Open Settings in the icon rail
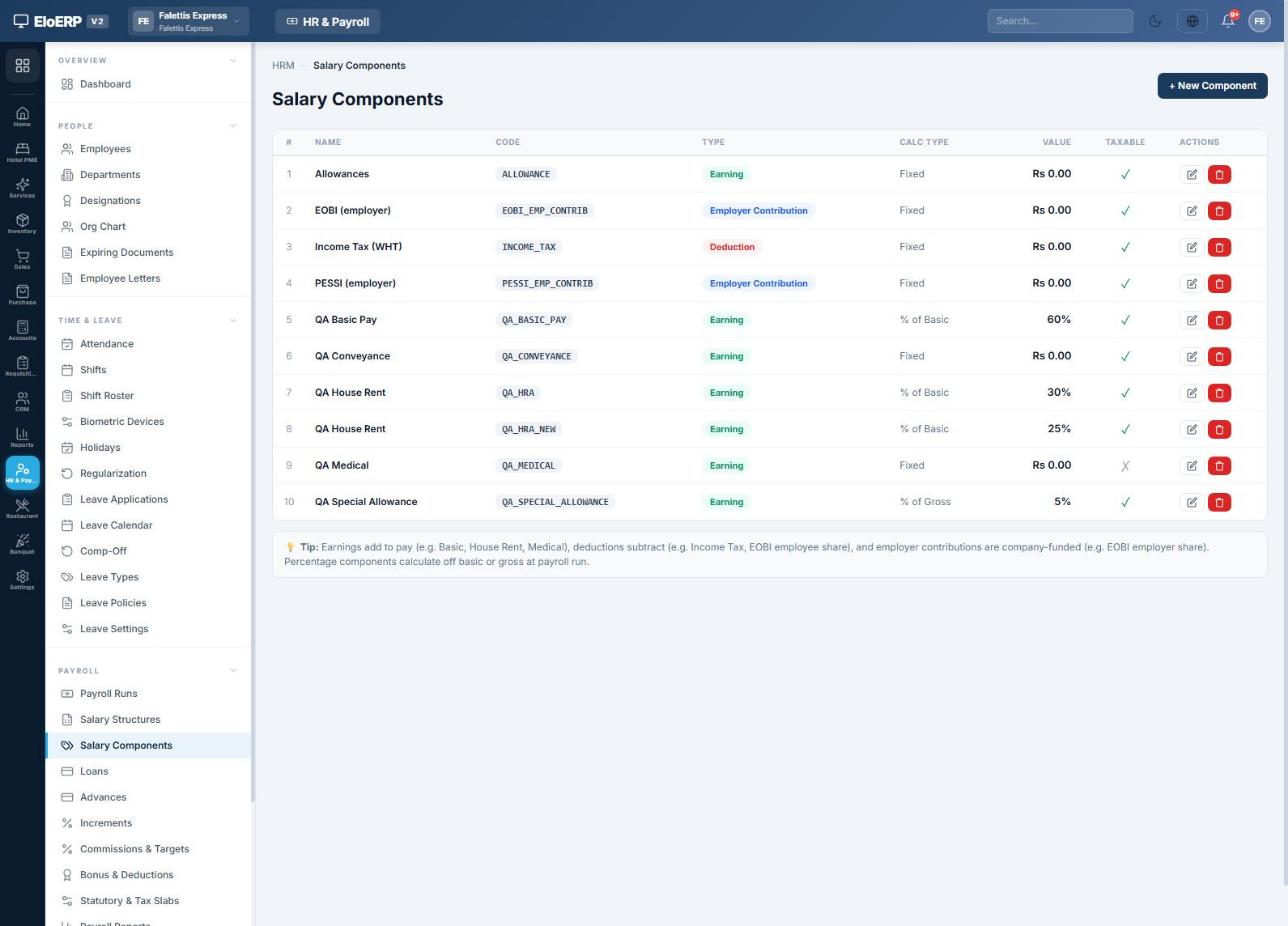This screenshot has height=926, width=1288. pos(22,580)
